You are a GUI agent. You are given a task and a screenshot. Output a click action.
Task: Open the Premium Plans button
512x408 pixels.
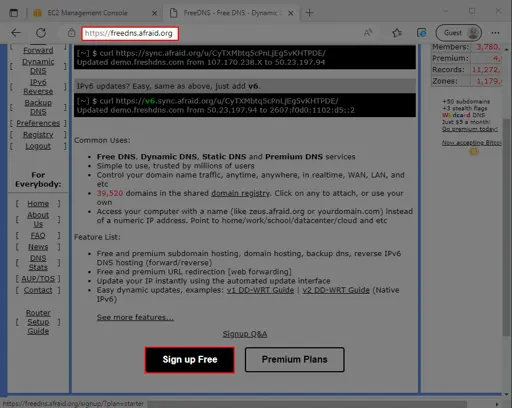pos(295,359)
